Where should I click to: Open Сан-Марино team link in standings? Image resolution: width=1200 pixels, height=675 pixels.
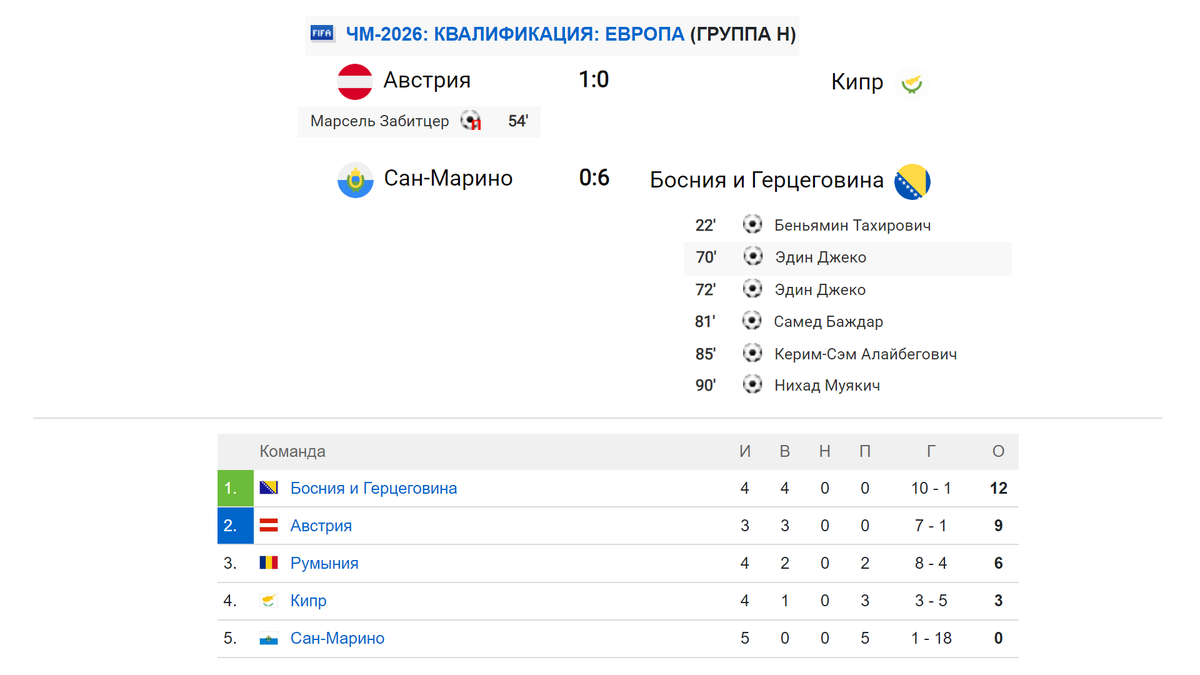[337, 638]
